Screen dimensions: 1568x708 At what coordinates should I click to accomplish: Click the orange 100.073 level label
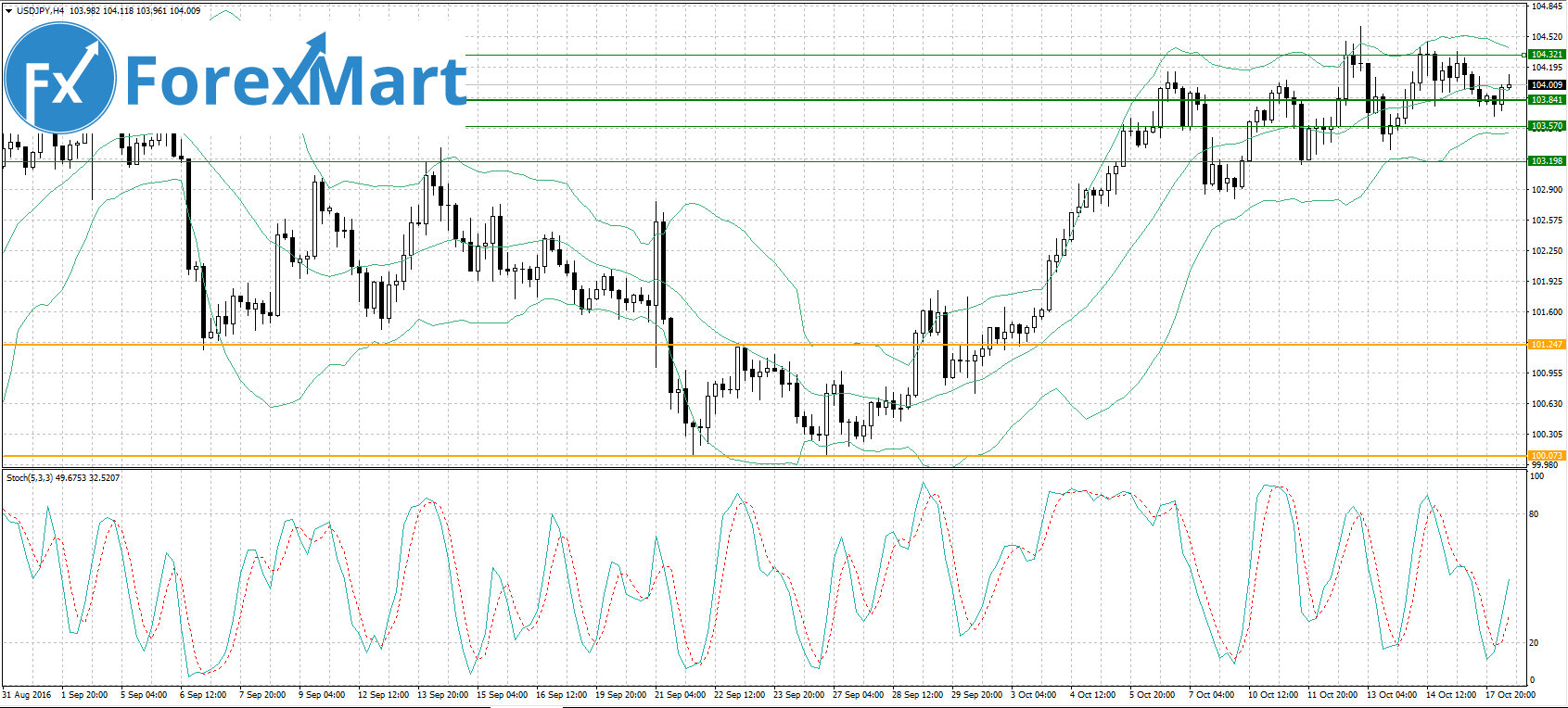(x=1547, y=456)
